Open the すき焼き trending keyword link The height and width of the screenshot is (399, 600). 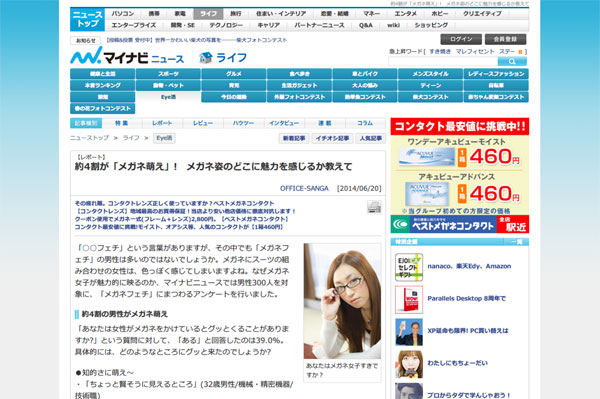tap(440, 52)
